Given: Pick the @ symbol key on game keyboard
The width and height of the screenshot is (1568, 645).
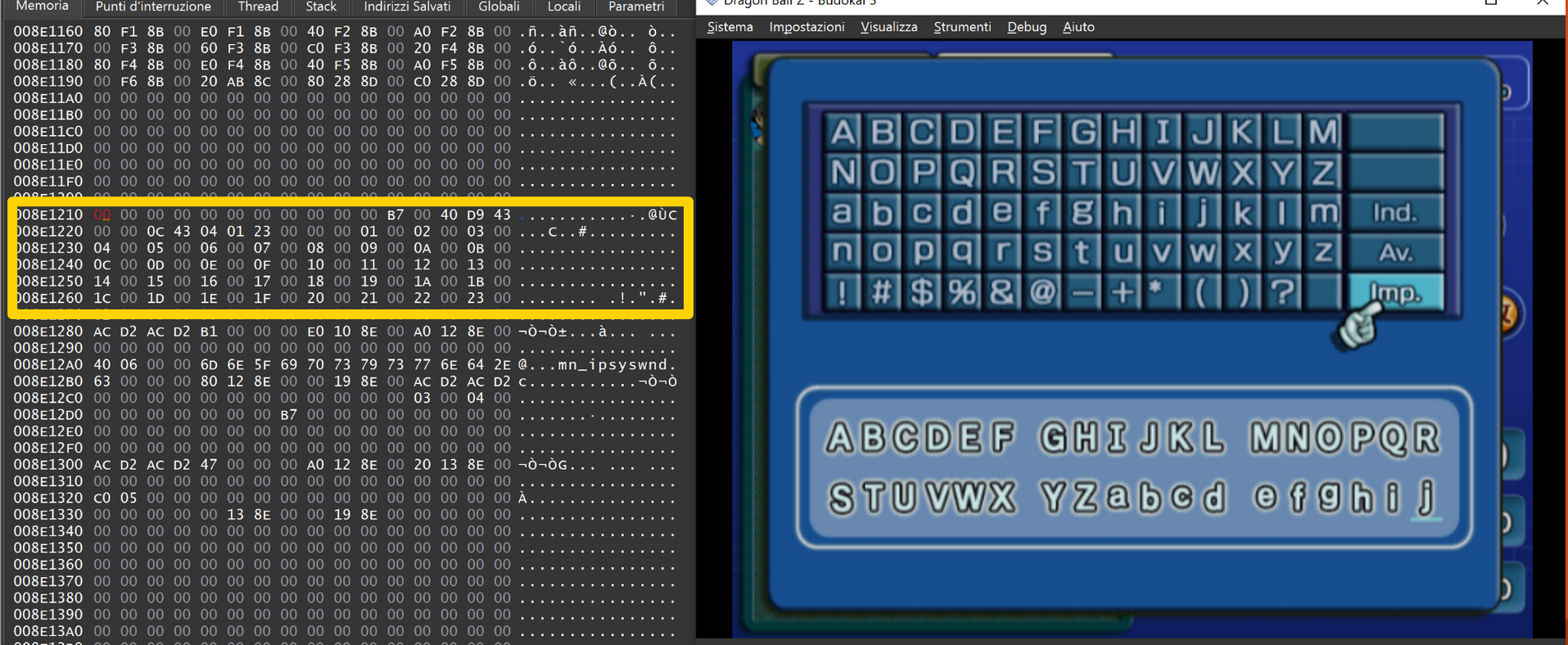Looking at the screenshot, I should [x=1042, y=291].
